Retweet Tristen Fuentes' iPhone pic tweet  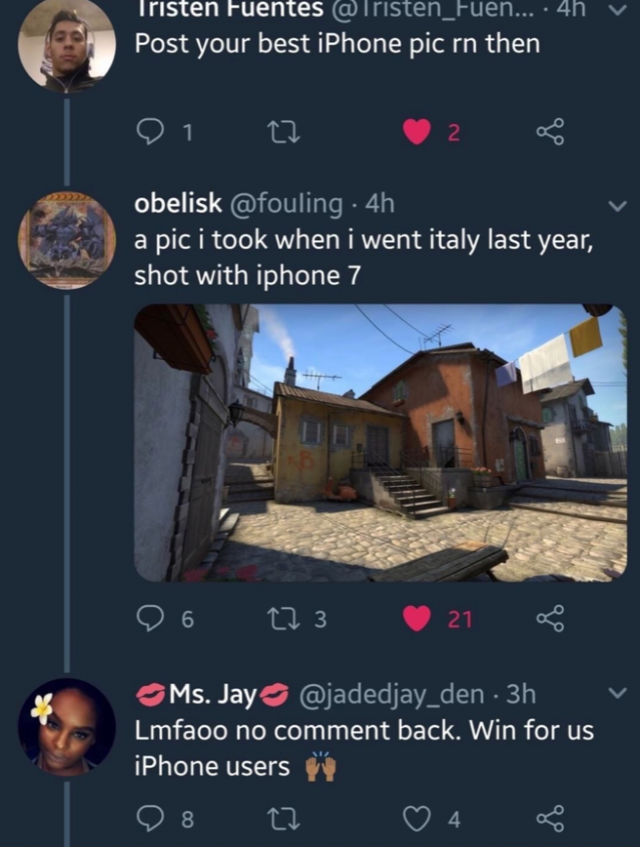click(284, 132)
